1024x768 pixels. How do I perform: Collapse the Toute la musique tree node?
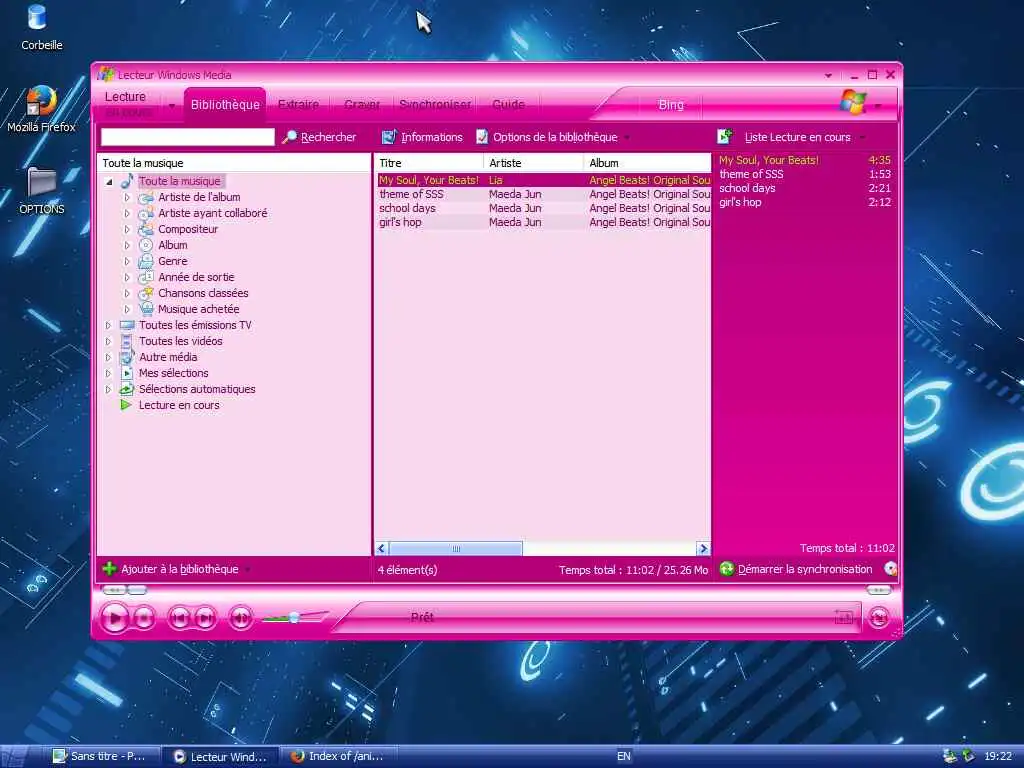[109, 182]
